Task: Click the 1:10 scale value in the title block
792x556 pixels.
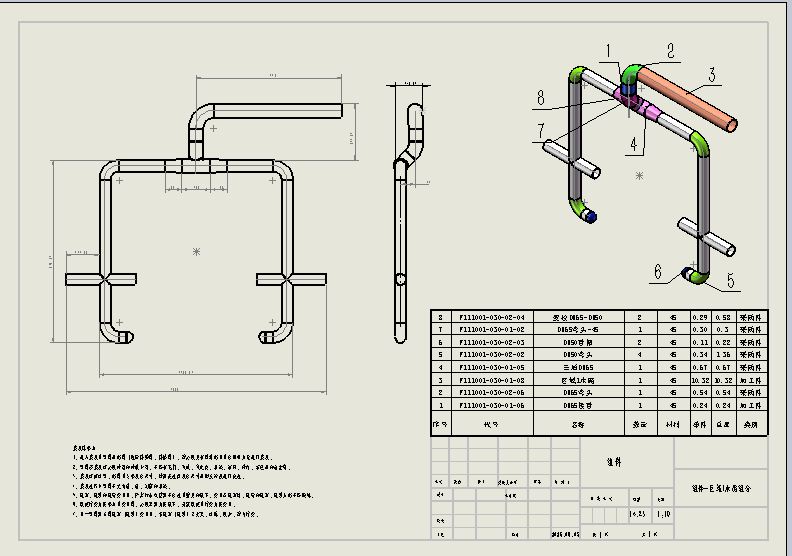Action: (x=663, y=514)
